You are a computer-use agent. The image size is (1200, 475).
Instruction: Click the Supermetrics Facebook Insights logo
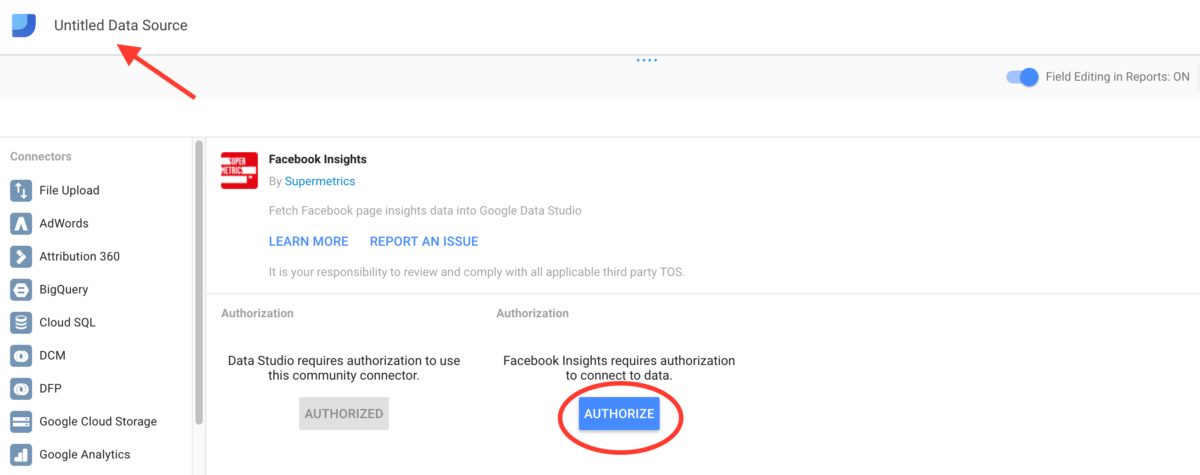click(240, 171)
